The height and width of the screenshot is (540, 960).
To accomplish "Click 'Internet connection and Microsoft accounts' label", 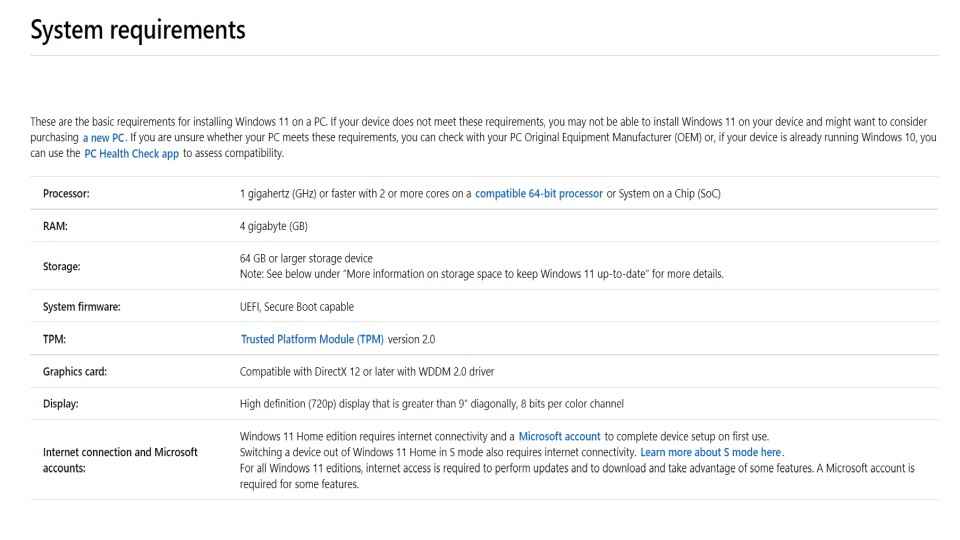I will click(x=120, y=460).
